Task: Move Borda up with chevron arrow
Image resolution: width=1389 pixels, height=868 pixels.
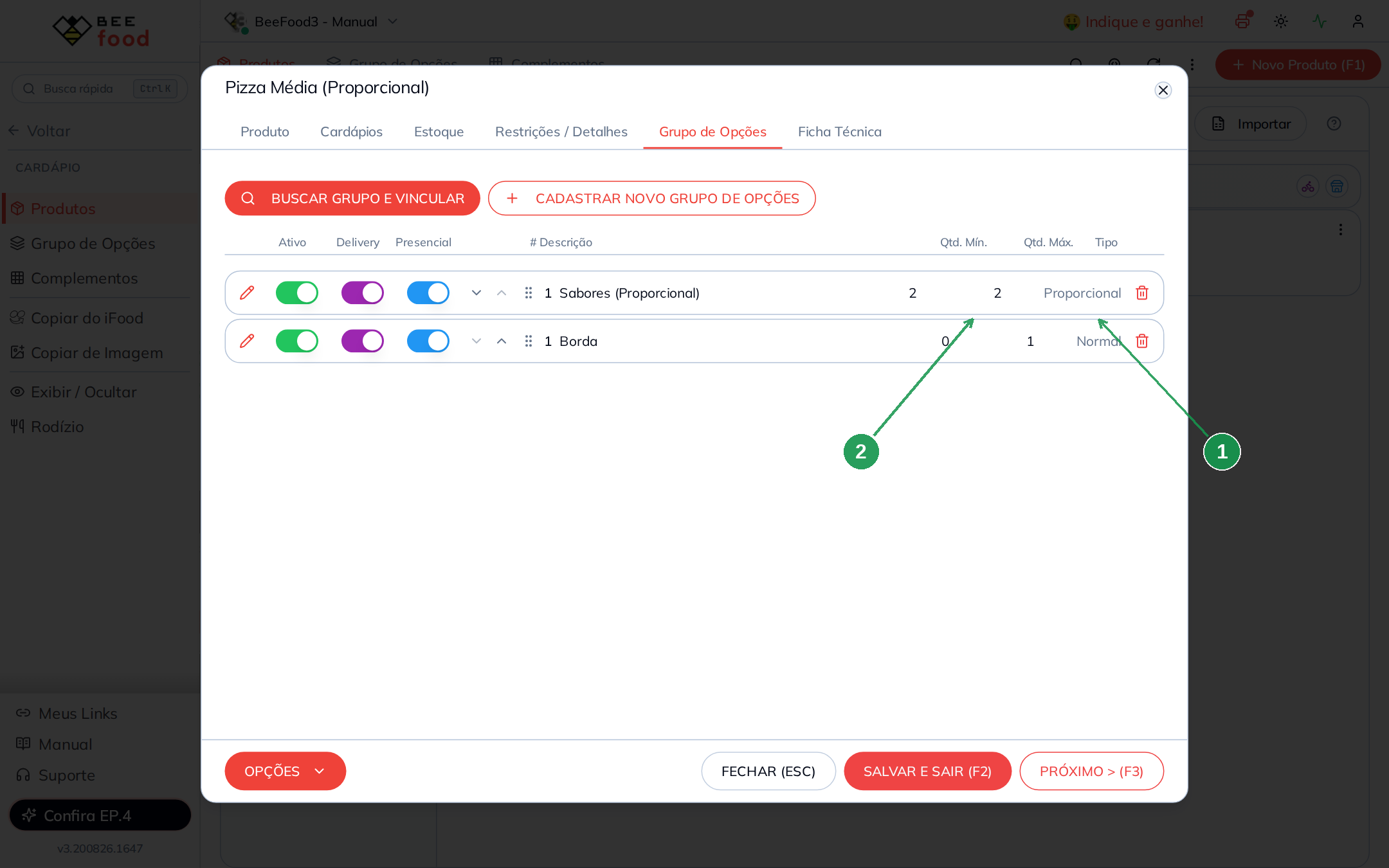Action: click(x=502, y=341)
